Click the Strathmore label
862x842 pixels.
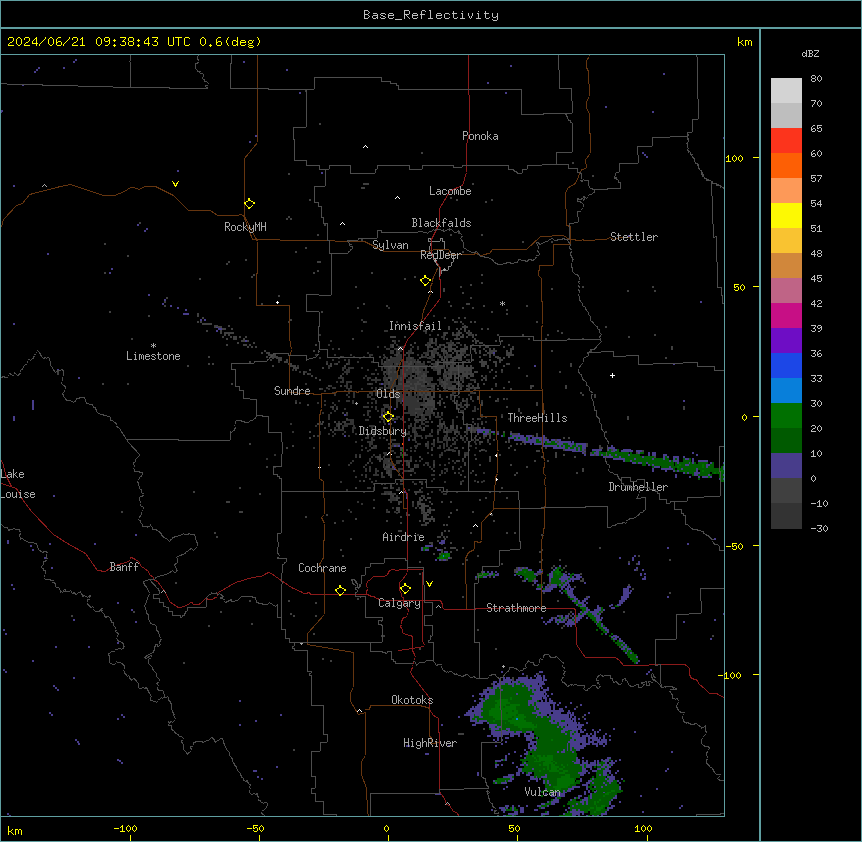[x=516, y=608]
